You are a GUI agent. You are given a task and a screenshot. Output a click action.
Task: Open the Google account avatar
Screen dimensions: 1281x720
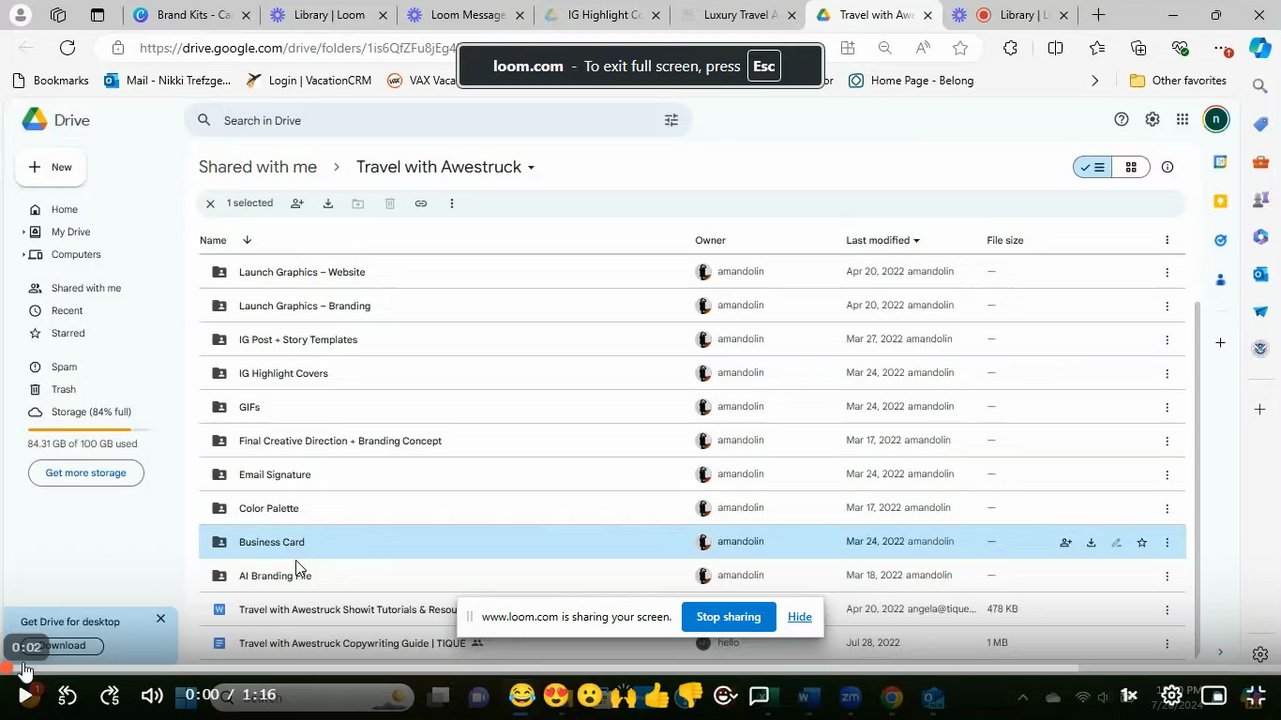(x=1216, y=120)
